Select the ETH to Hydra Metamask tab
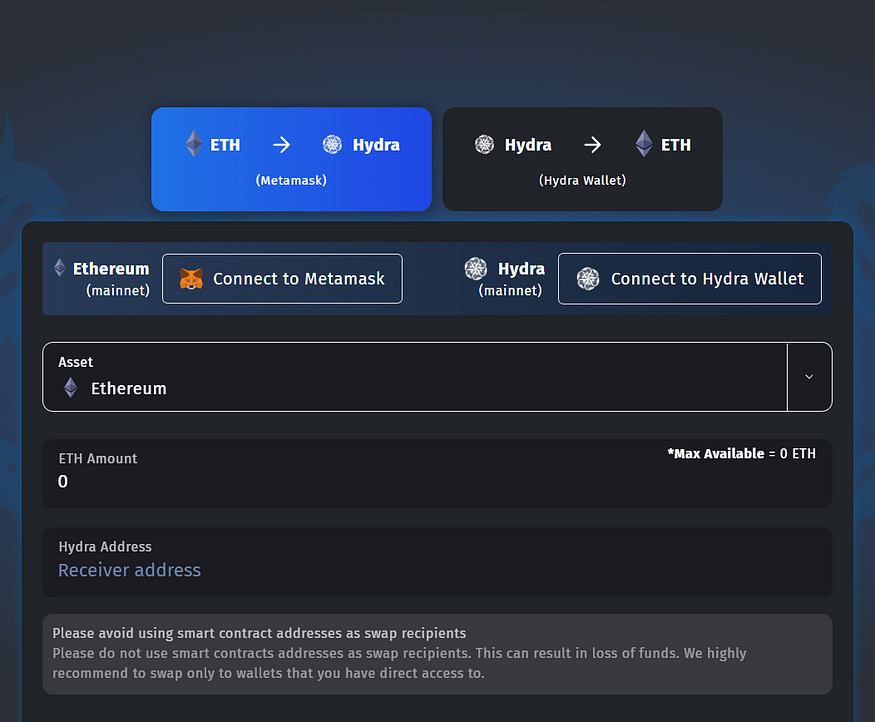This screenshot has height=722, width=875. (x=291, y=159)
